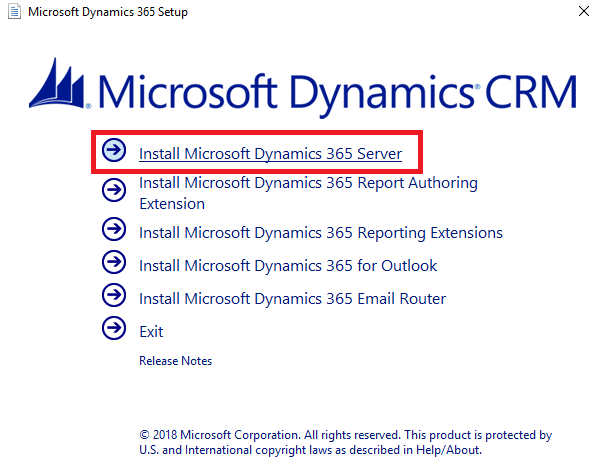Open the Install Microsoft Dynamics 365 Server link
This screenshot has height=466, width=599.
[x=270, y=154]
